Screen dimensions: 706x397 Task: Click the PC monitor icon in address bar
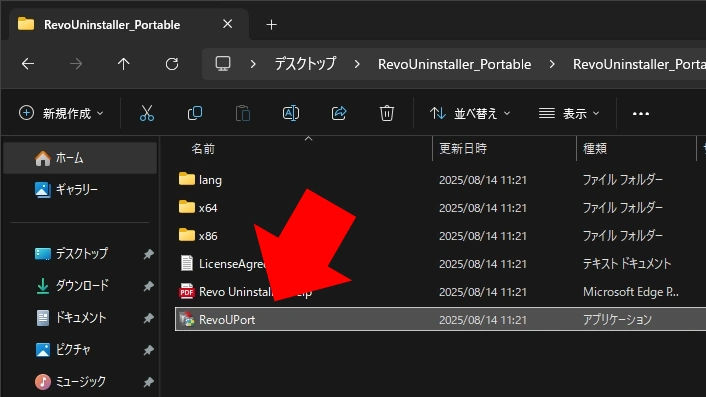click(x=223, y=63)
